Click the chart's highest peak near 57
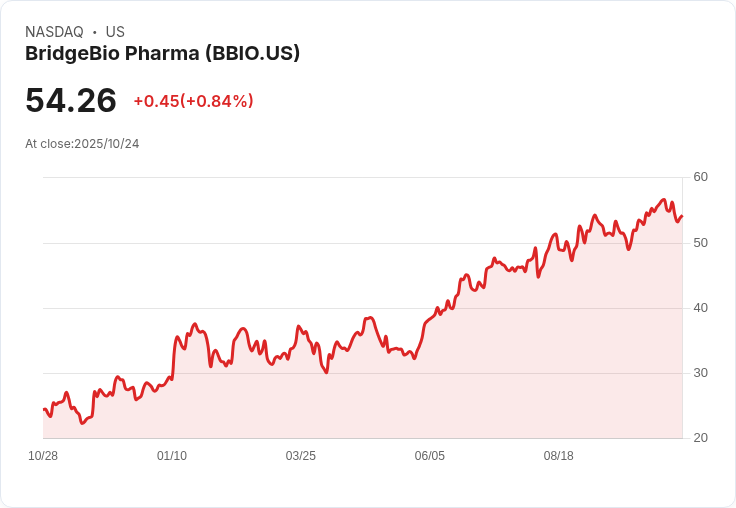Screen dimensions: 736x508 [x=664, y=200]
